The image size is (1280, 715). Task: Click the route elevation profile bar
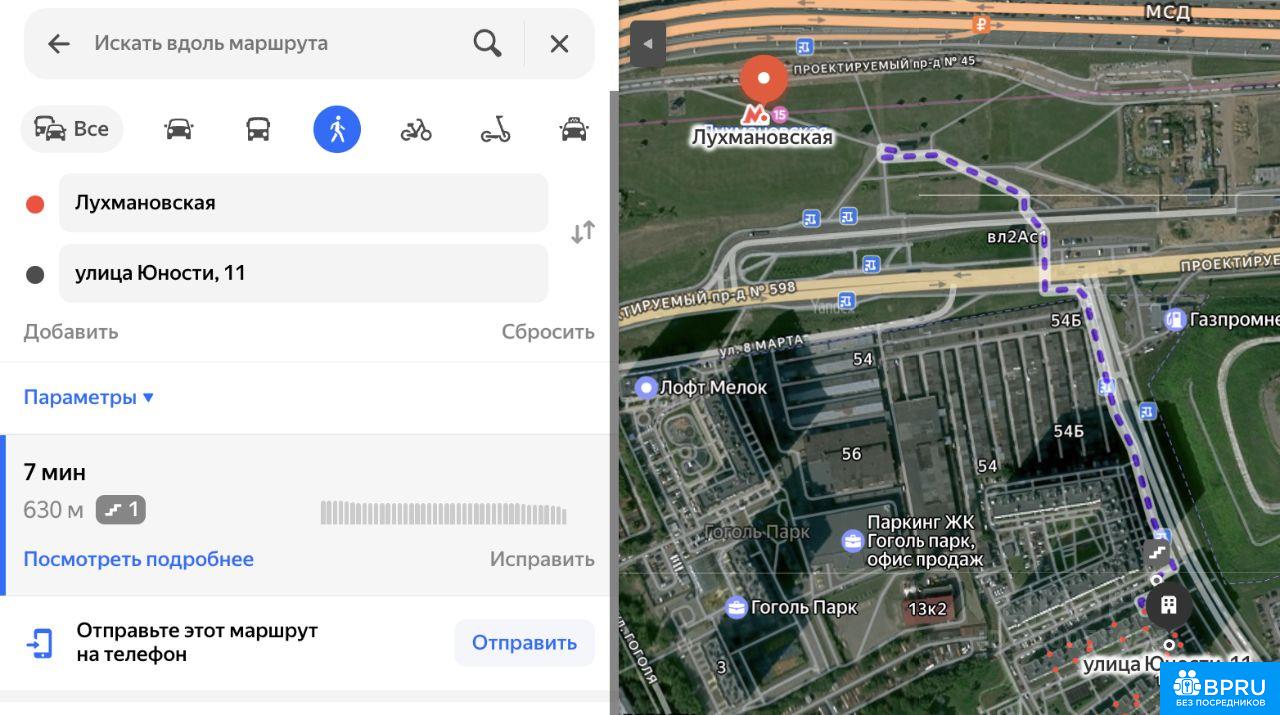coord(444,513)
